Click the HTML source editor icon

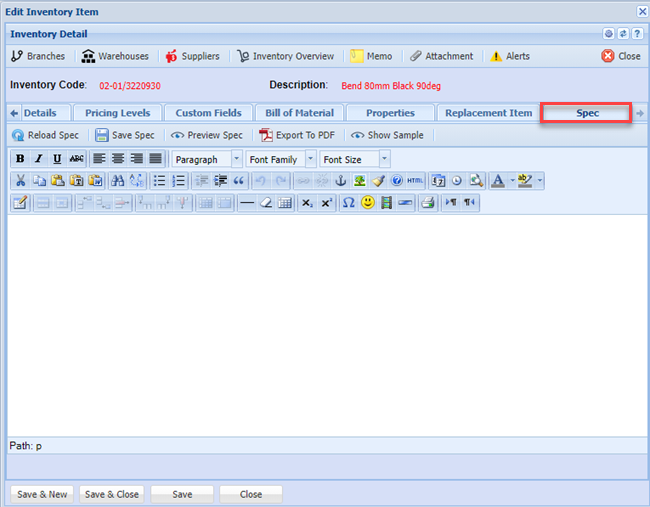[415, 181]
